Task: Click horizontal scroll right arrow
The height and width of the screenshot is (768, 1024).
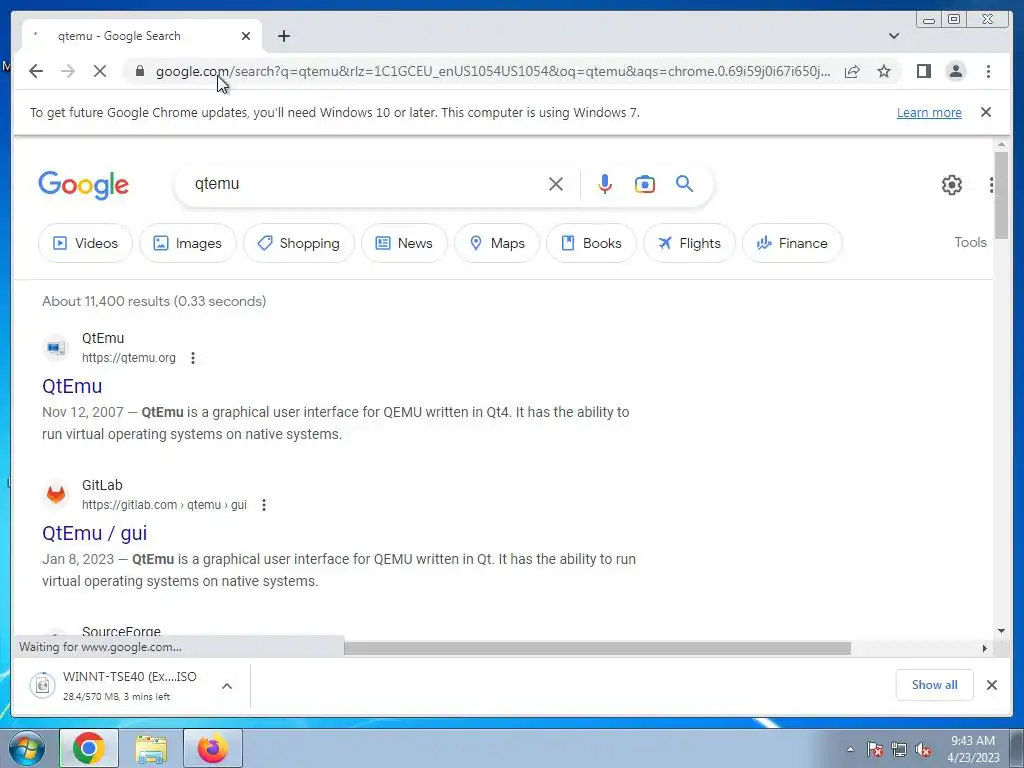Action: coord(985,648)
